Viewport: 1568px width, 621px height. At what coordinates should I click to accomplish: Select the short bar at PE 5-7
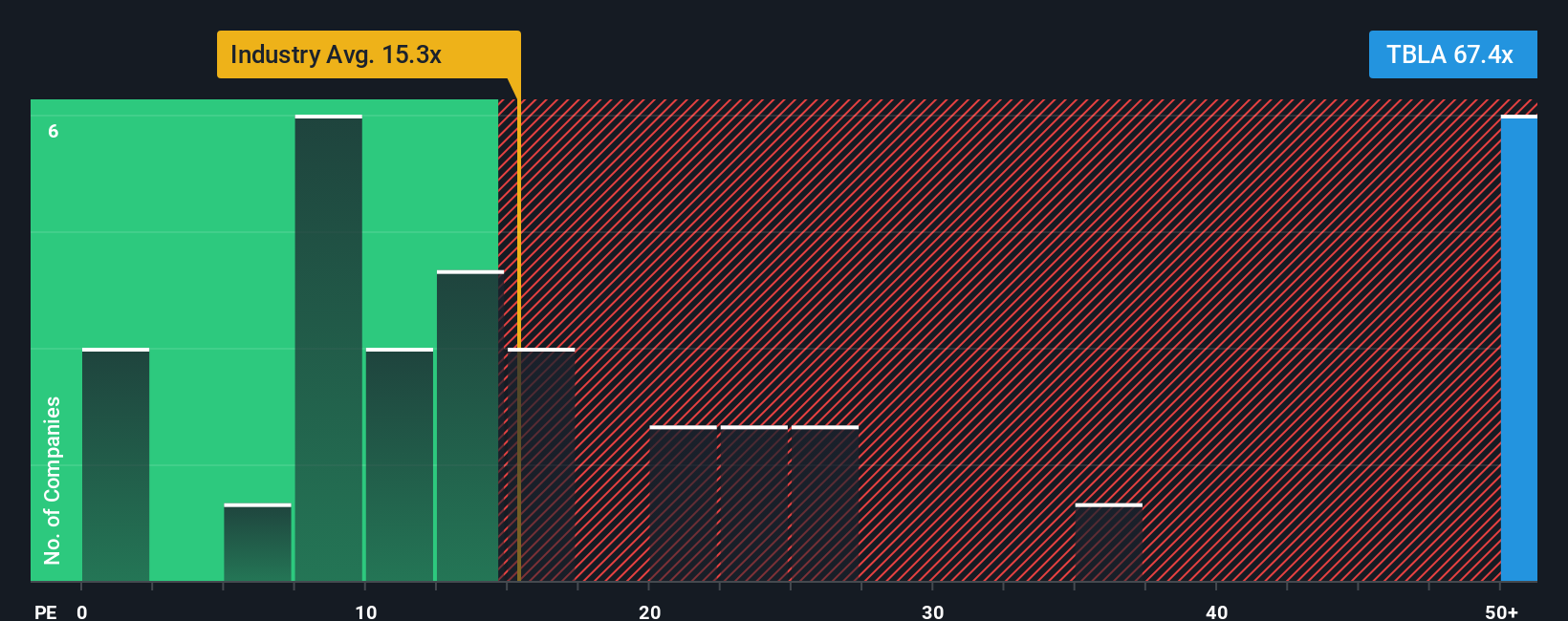point(257,543)
